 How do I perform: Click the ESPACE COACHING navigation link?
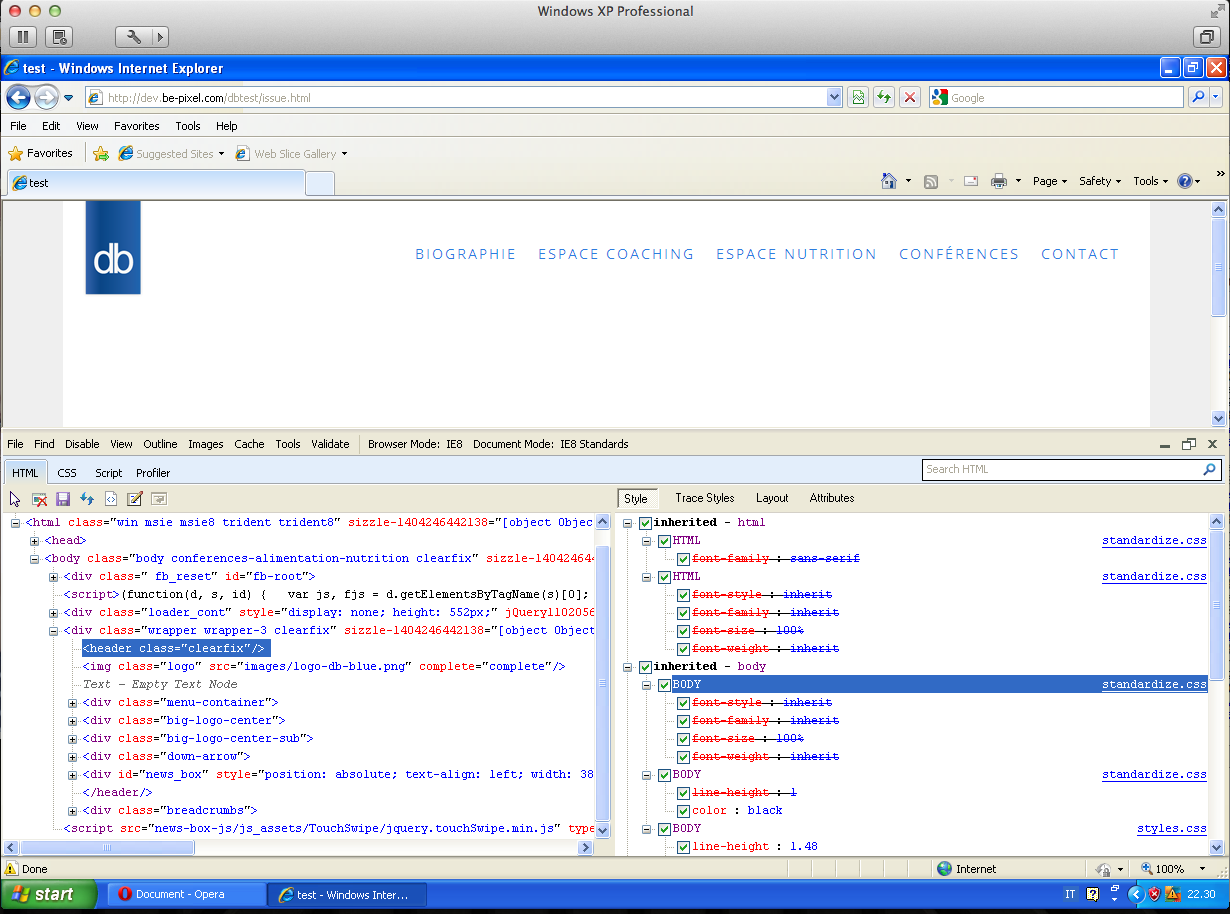[x=615, y=254]
